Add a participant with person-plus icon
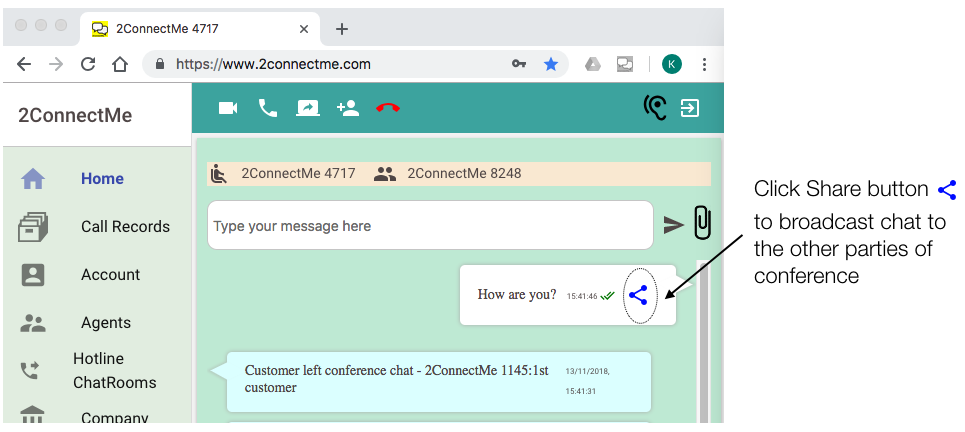Viewport: 965px width, 432px height. pos(348,108)
